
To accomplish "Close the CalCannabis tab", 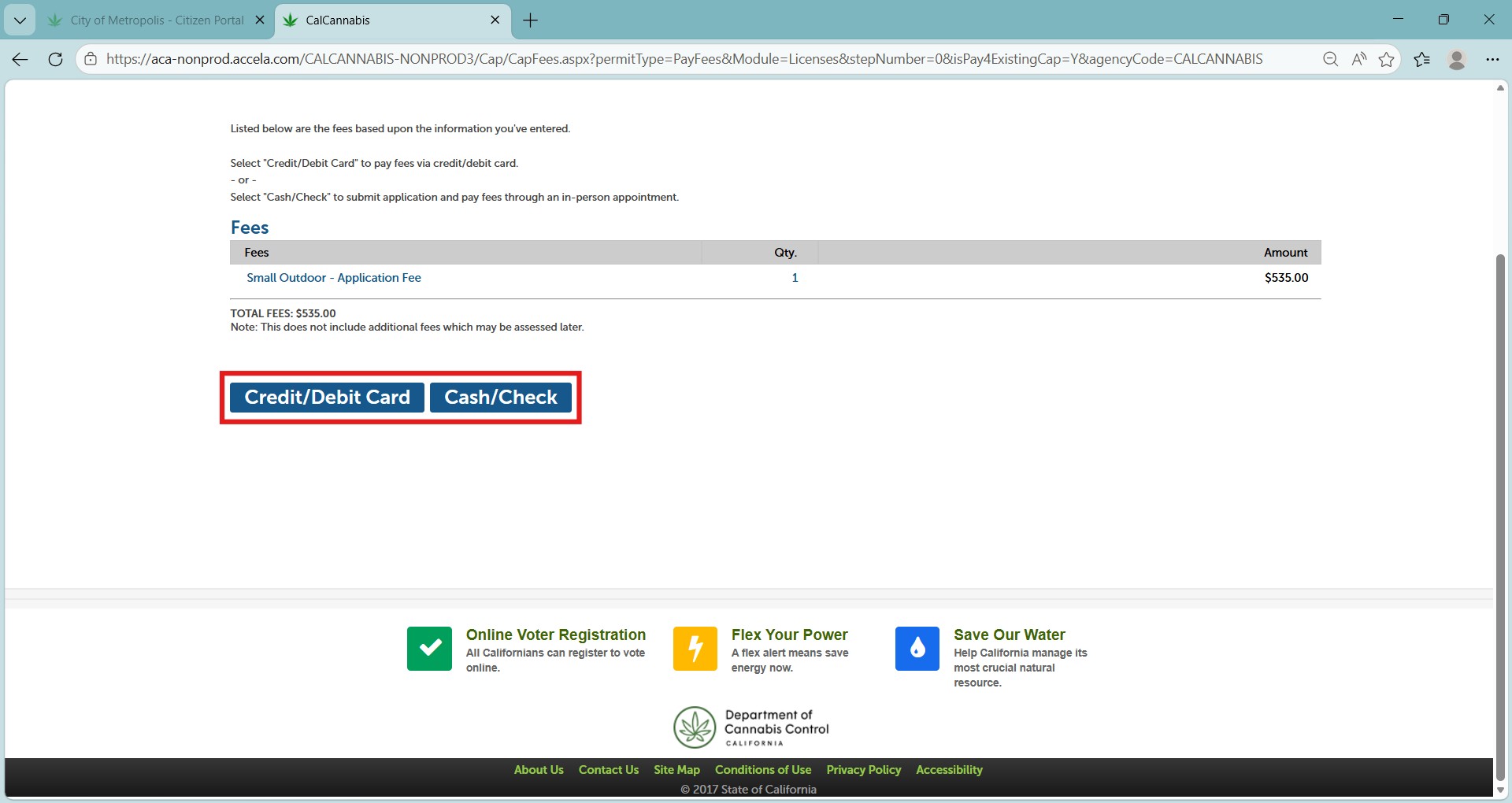I will click(495, 20).
